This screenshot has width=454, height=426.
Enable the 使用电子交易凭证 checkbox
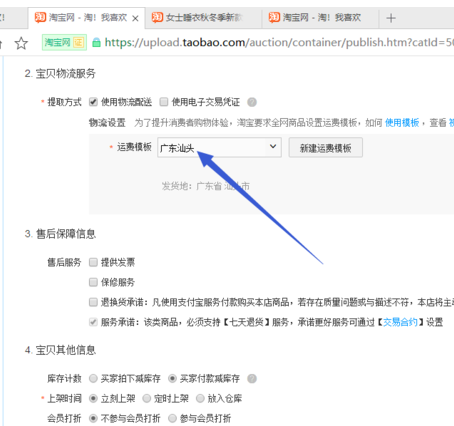coord(164,102)
